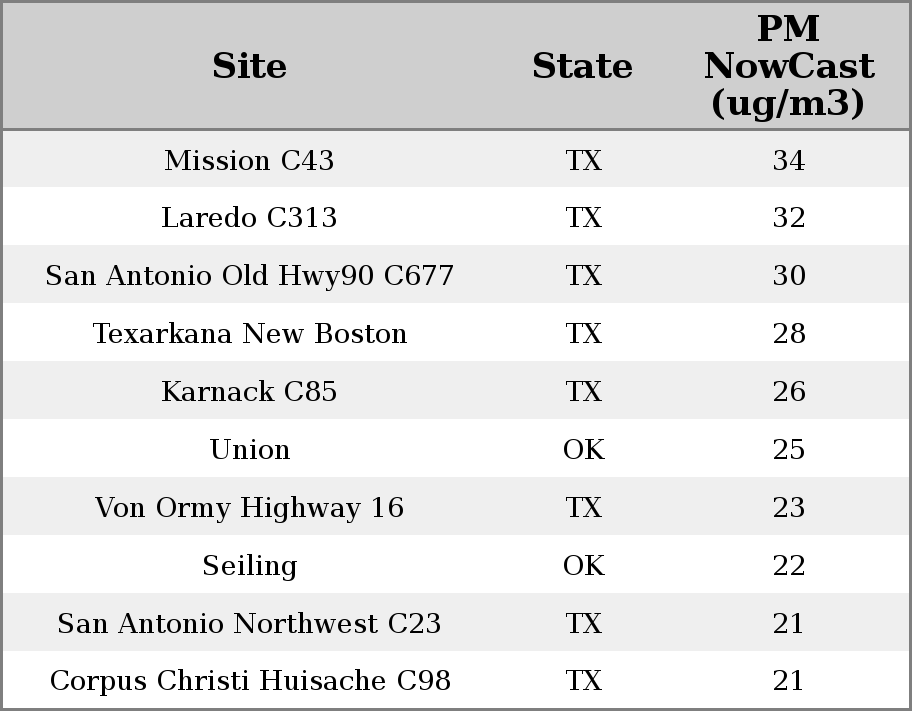Screen dimensions: 912x711
Task: Click Von Ormy Highway 16 site
Action: pyautogui.click(x=249, y=508)
